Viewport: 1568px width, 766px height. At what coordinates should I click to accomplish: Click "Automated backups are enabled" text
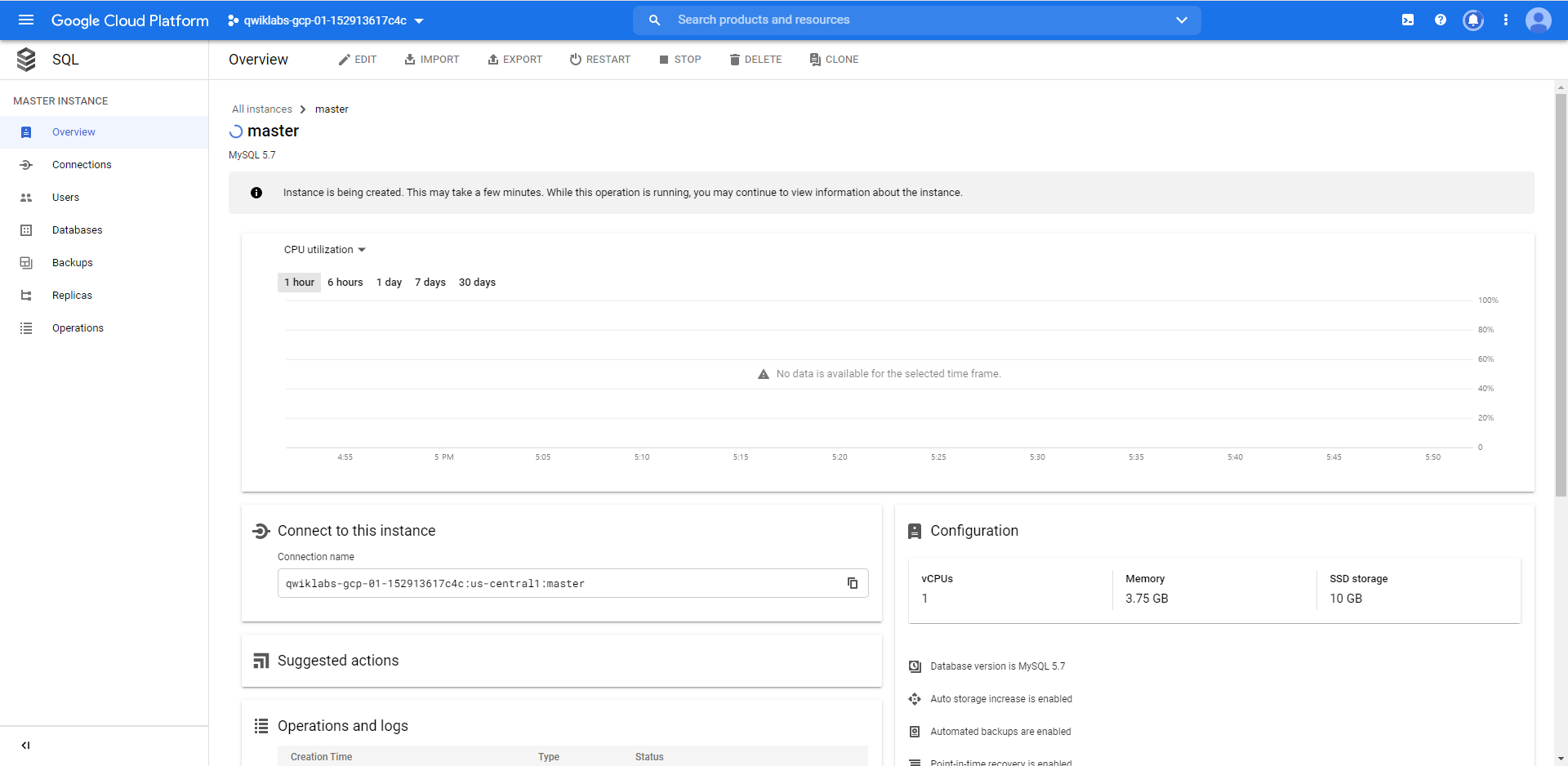tap(1000, 732)
